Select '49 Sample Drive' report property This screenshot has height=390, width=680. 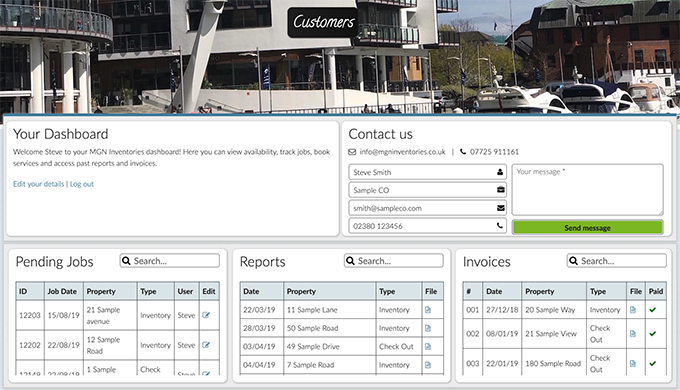click(330, 347)
